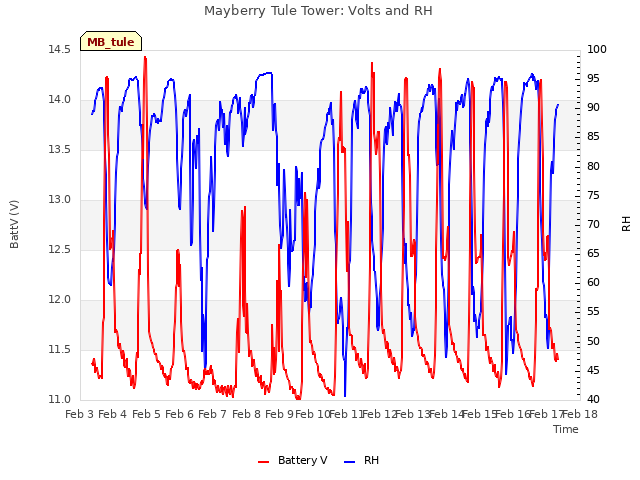Click the 85 tick on RH axis
Image resolution: width=640 pixels, height=480 pixels.
[593, 137]
